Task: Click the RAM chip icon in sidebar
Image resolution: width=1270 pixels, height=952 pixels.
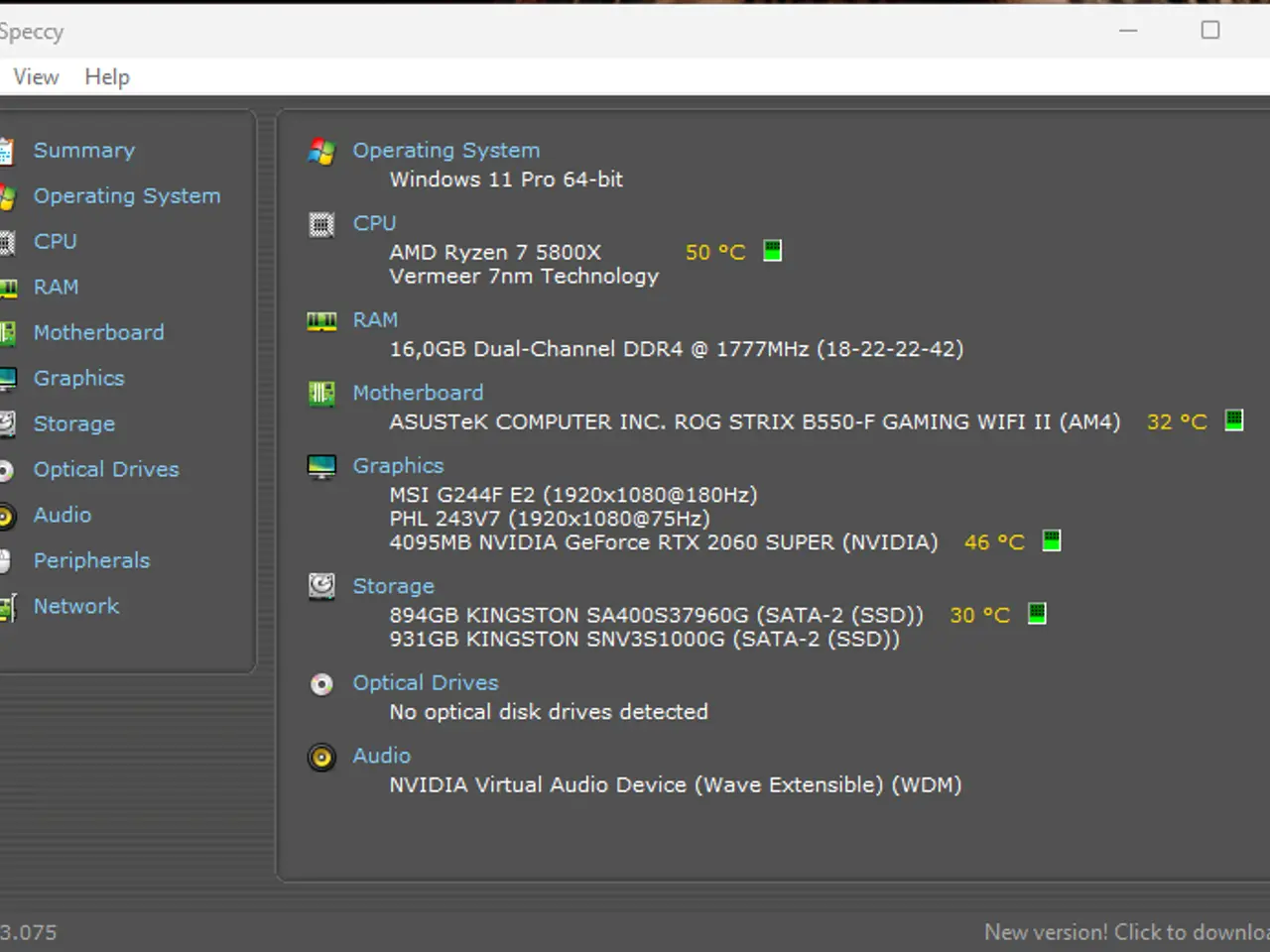Action: (x=8, y=289)
